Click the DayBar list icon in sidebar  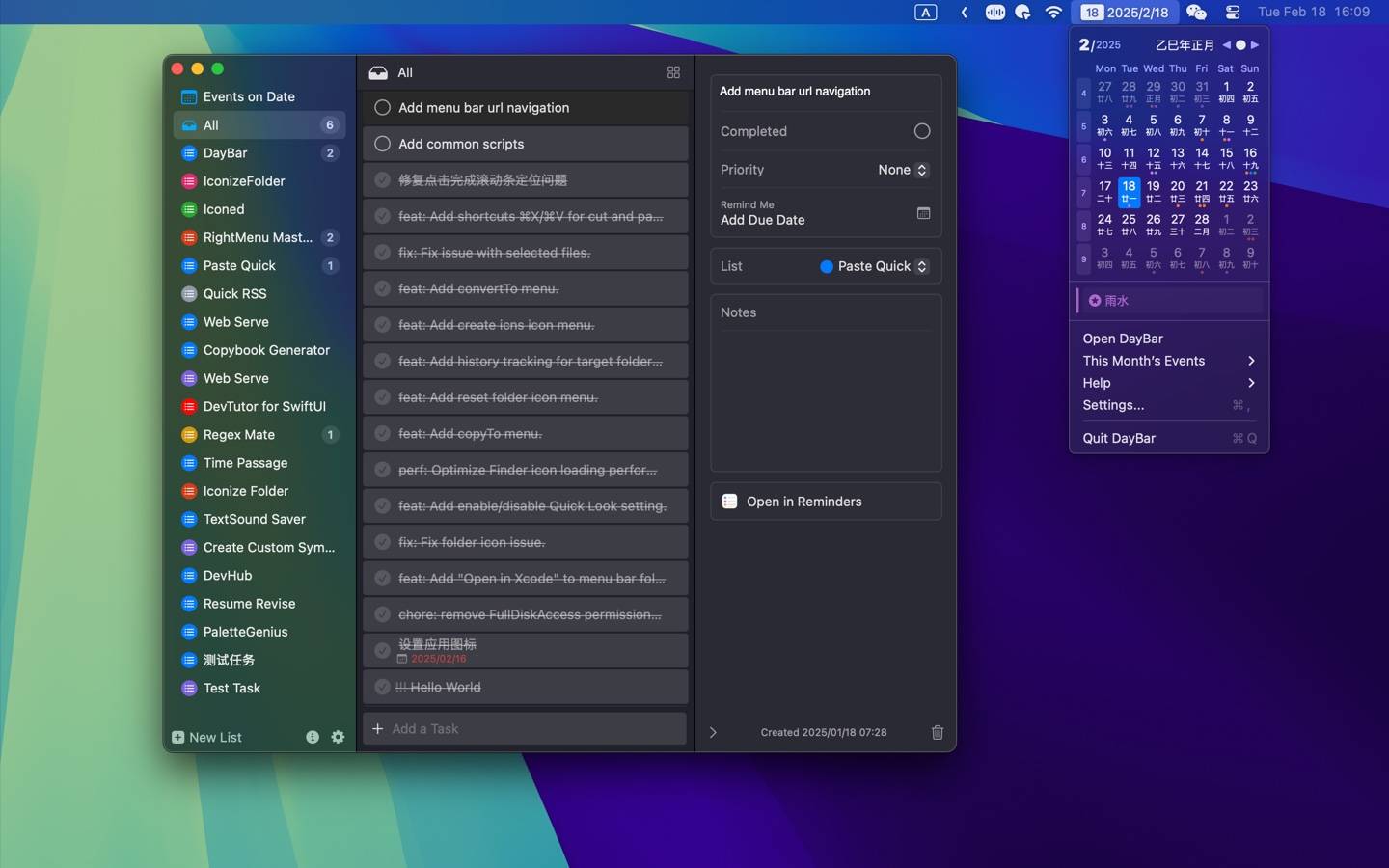point(189,153)
